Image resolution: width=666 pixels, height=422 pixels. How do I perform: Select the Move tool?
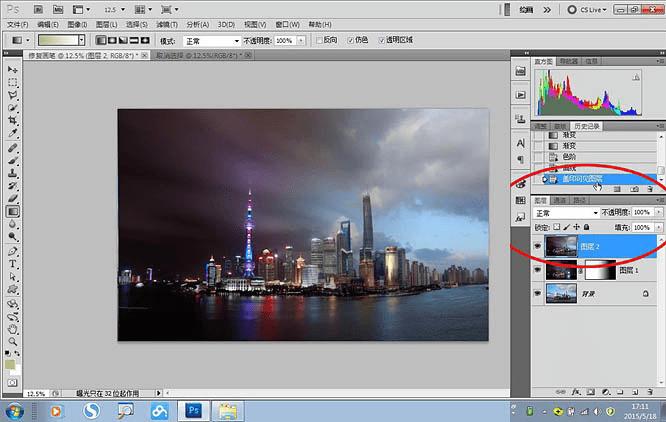(13, 69)
